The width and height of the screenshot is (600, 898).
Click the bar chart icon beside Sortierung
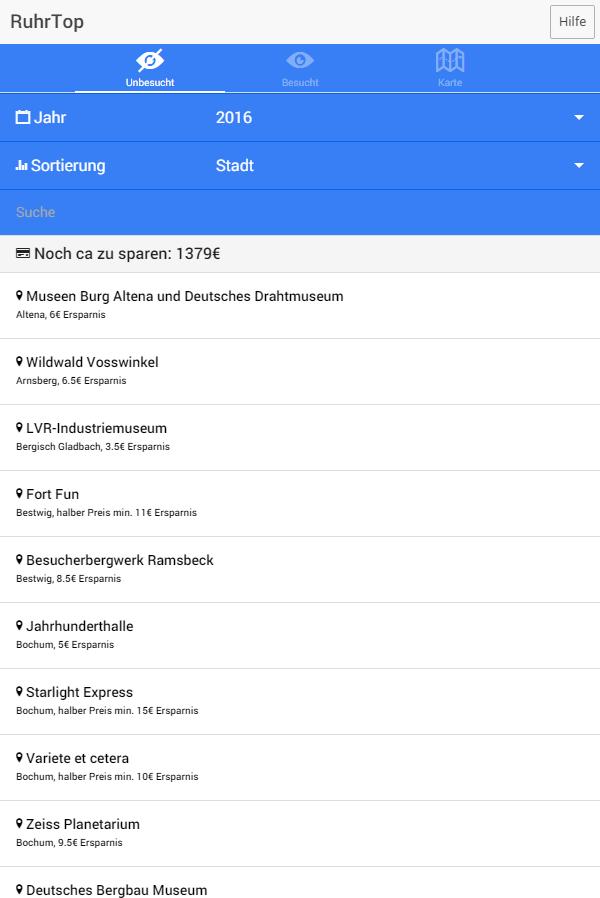pyautogui.click(x=21, y=166)
